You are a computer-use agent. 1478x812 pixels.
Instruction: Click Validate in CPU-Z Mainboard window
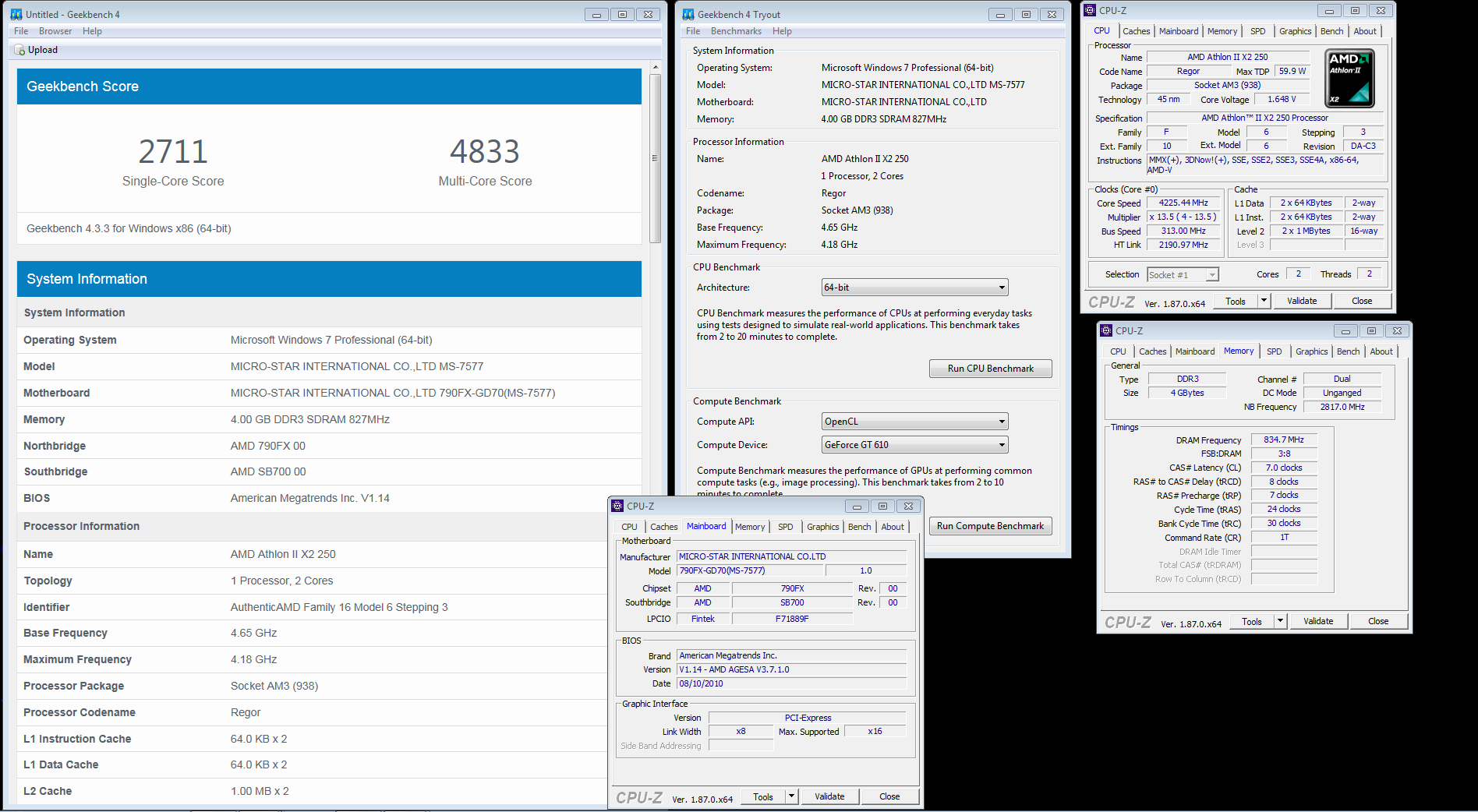(x=829, y=796)
